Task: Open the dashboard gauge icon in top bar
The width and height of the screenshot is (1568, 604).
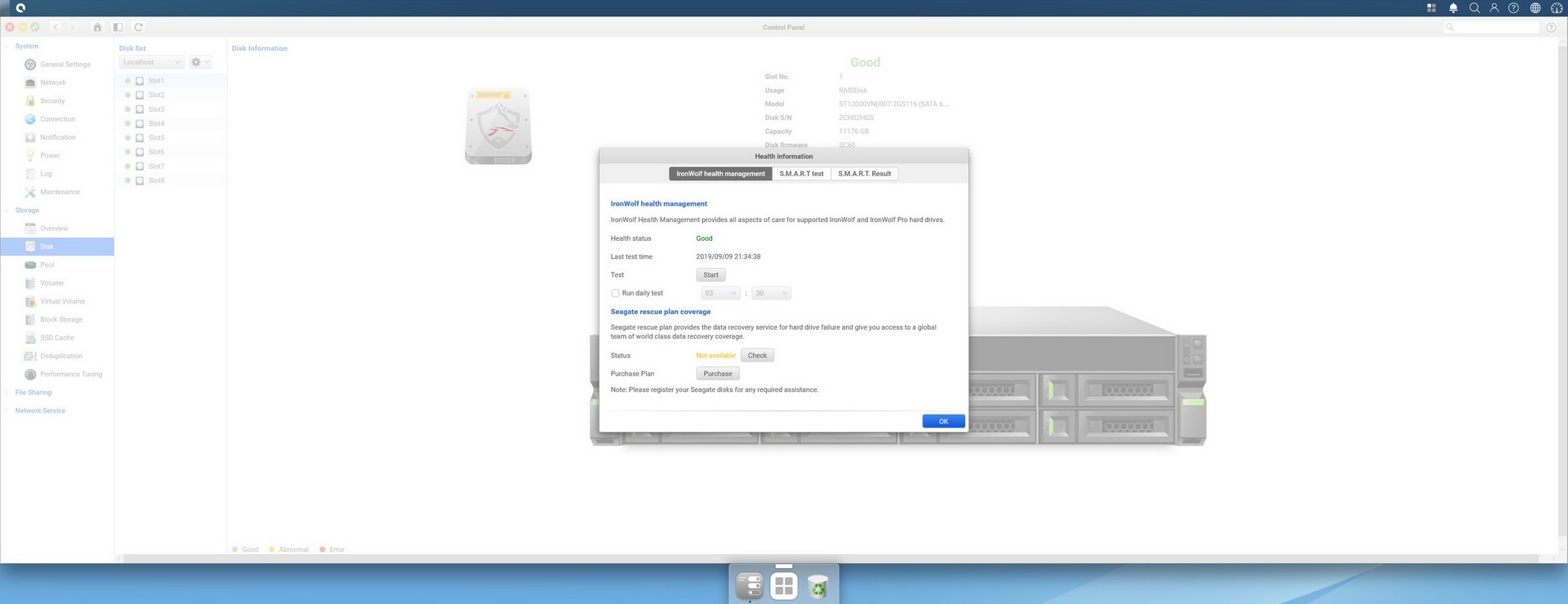Action: coord(1557,8)
